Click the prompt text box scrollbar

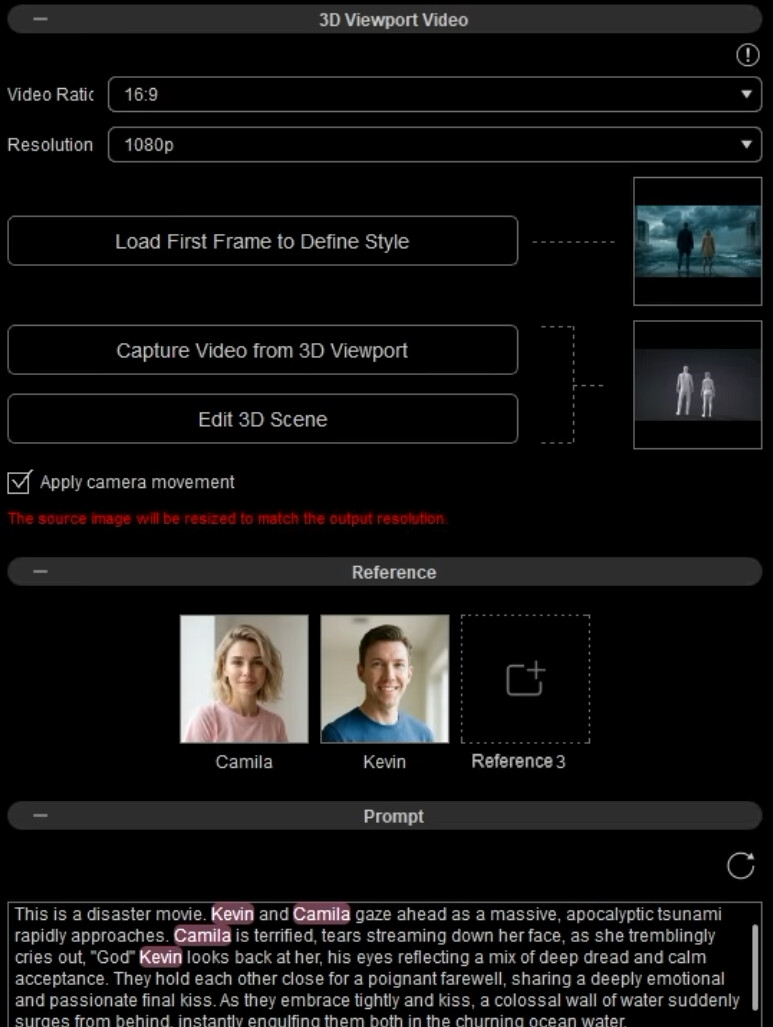[x=755, y=967]
